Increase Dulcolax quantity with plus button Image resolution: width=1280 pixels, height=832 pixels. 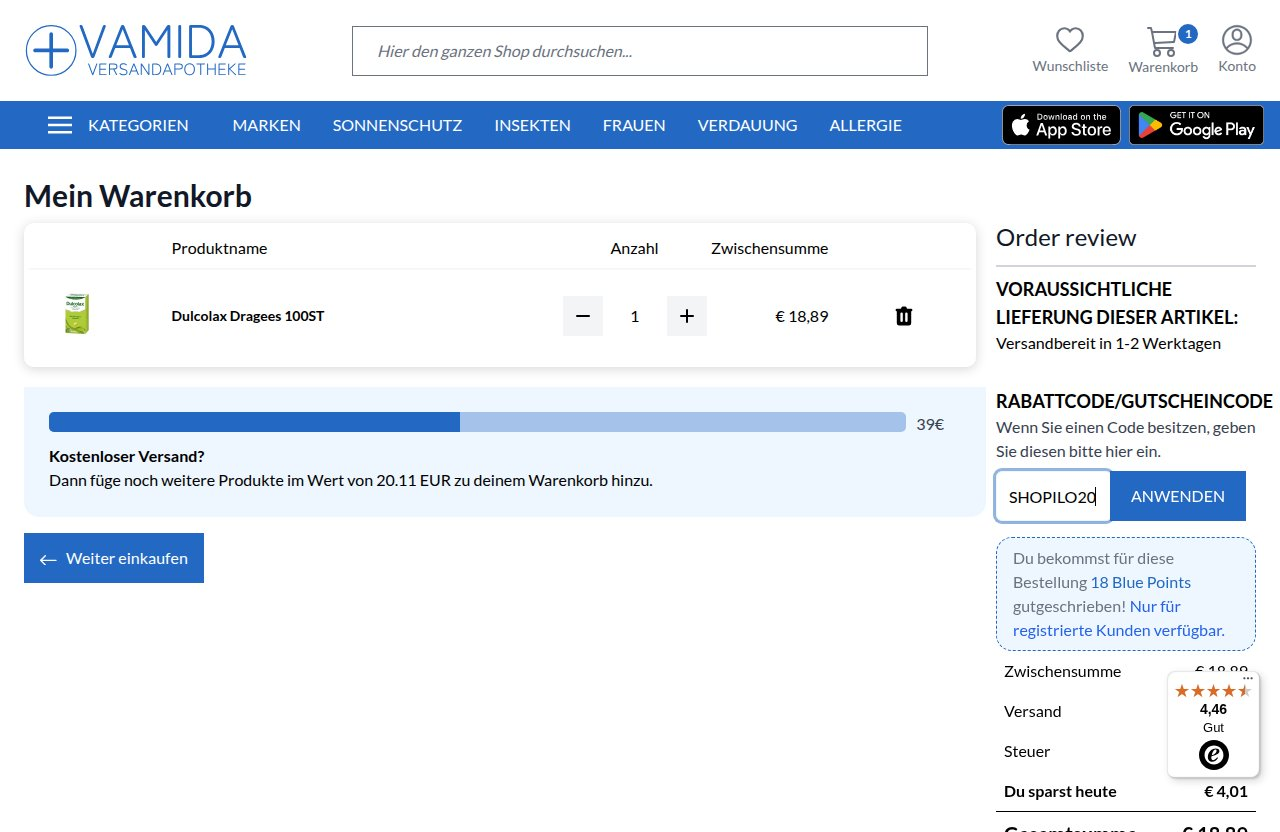pyautogui.click(x=687, y=316)
